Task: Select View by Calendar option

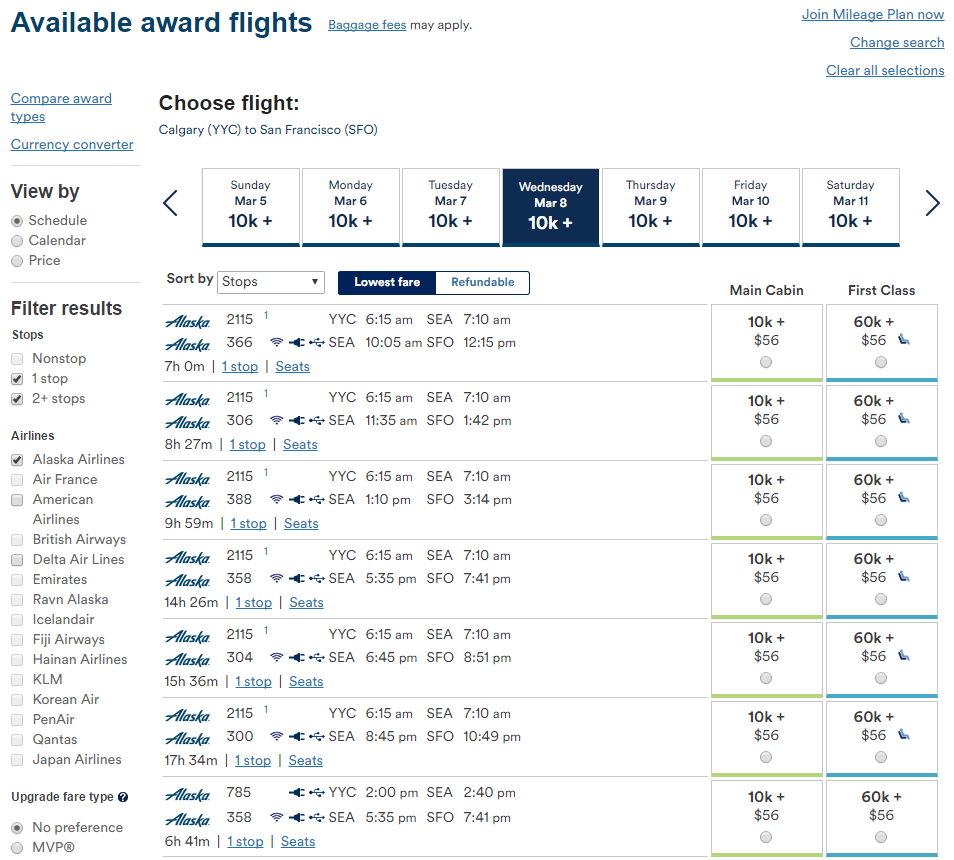Action: coord(17,241)
